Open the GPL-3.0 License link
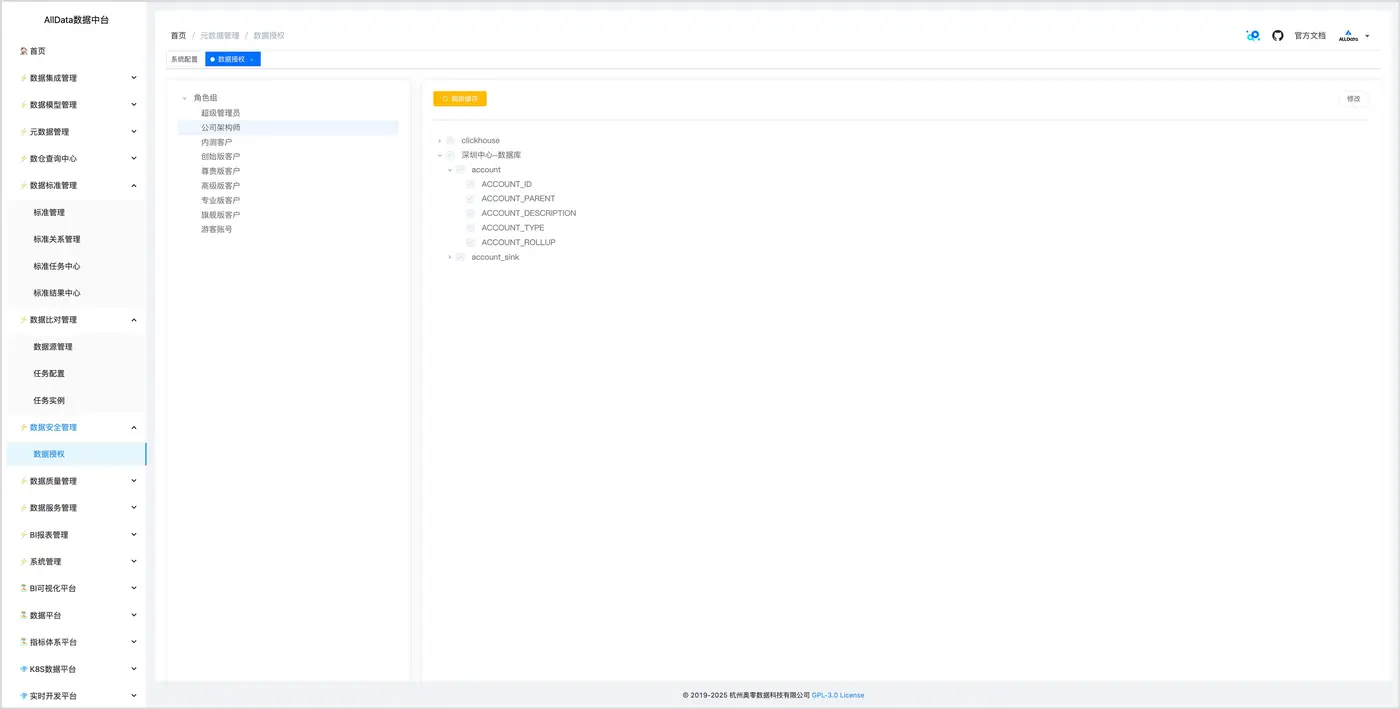Viewport: 1400px width, 709px height. (x=838, y=695)
